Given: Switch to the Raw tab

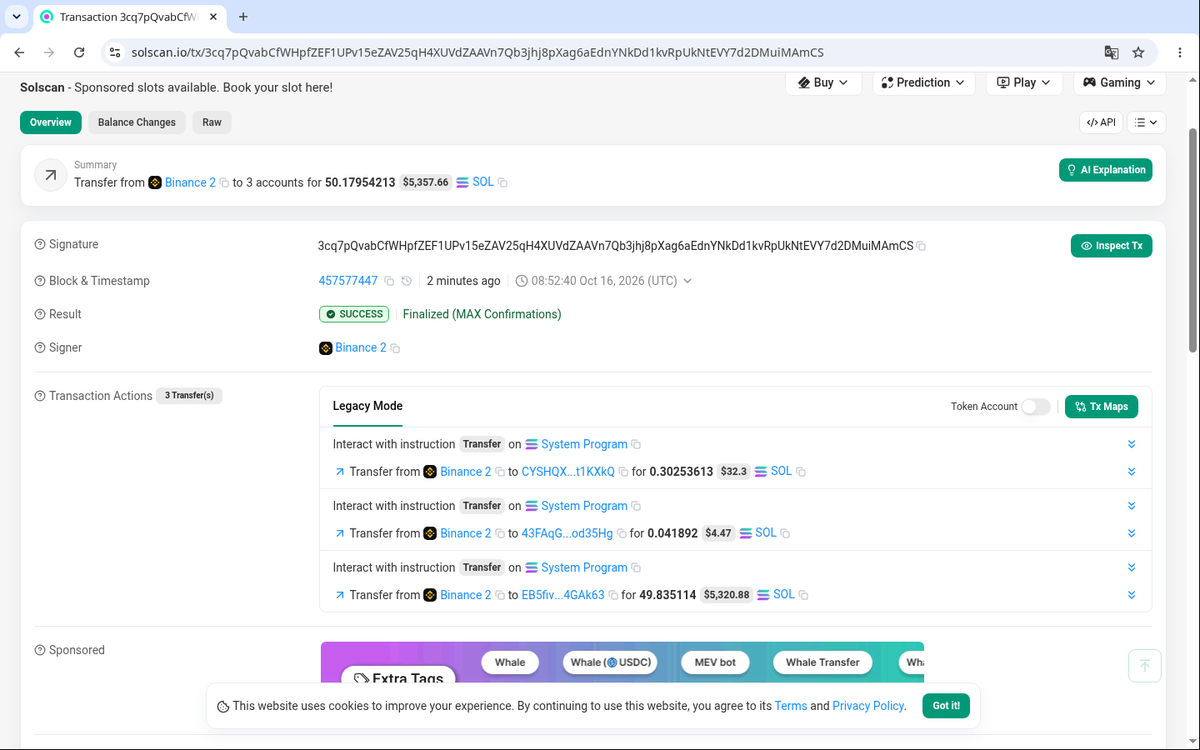Looking at the screenshot, I should tap(212, 122).
